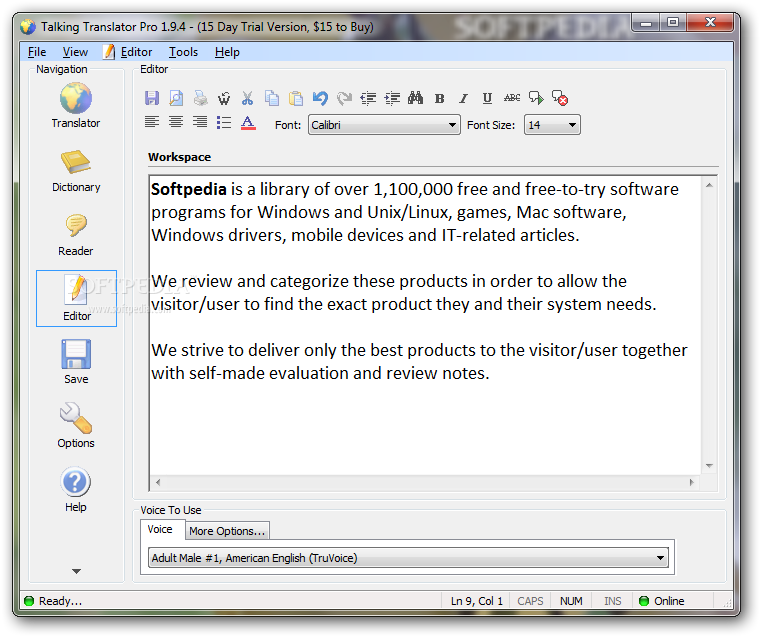
Task: Click the vertical scrollbar up arrow
Action: (x=709, y=185)
